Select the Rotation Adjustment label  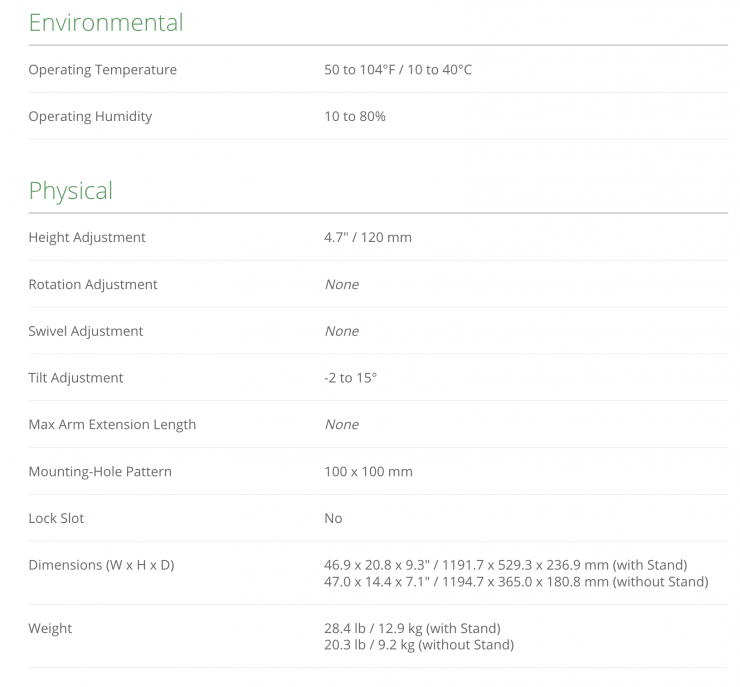tap(93, 285)
